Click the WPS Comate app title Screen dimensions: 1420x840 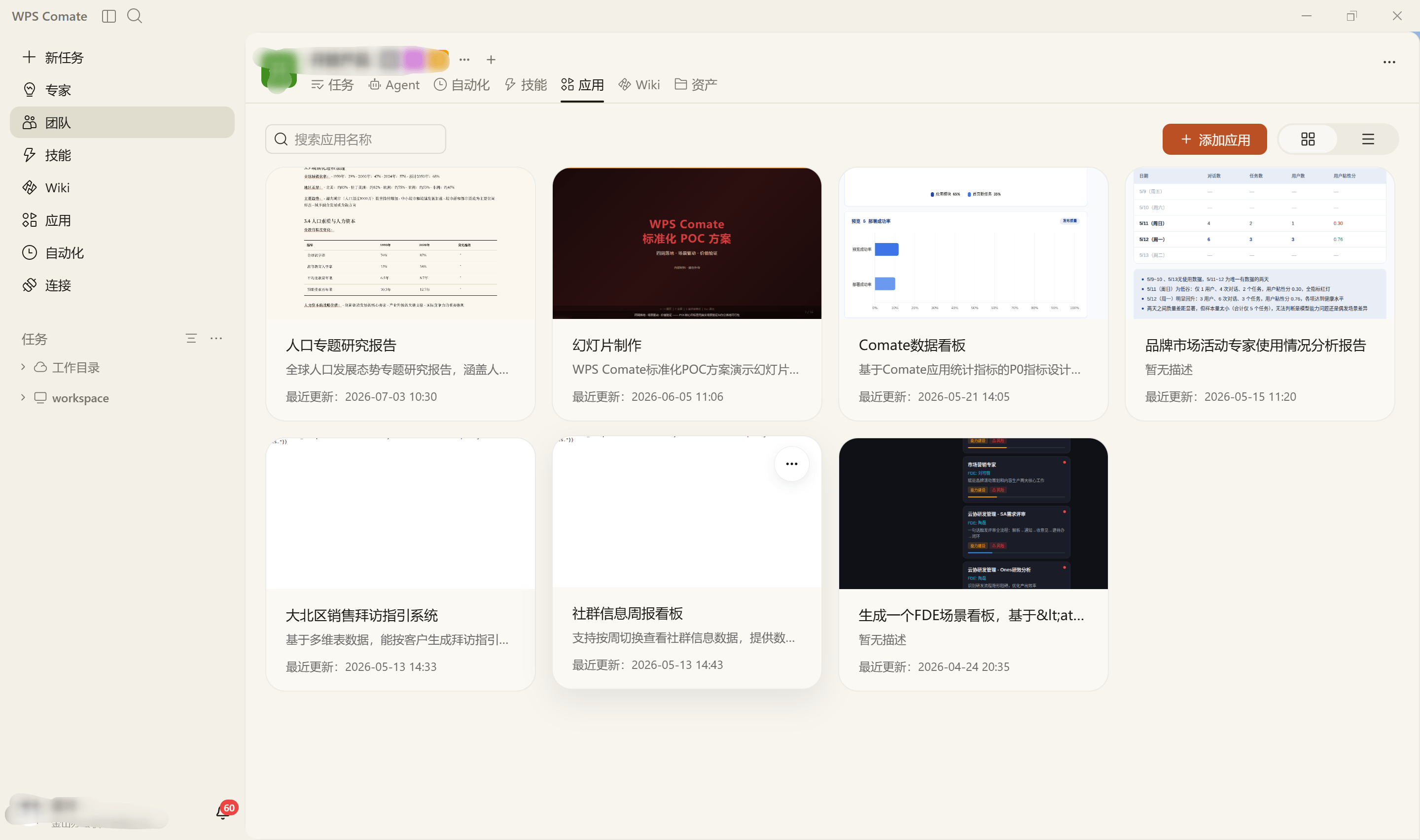(x=49, y=16)
